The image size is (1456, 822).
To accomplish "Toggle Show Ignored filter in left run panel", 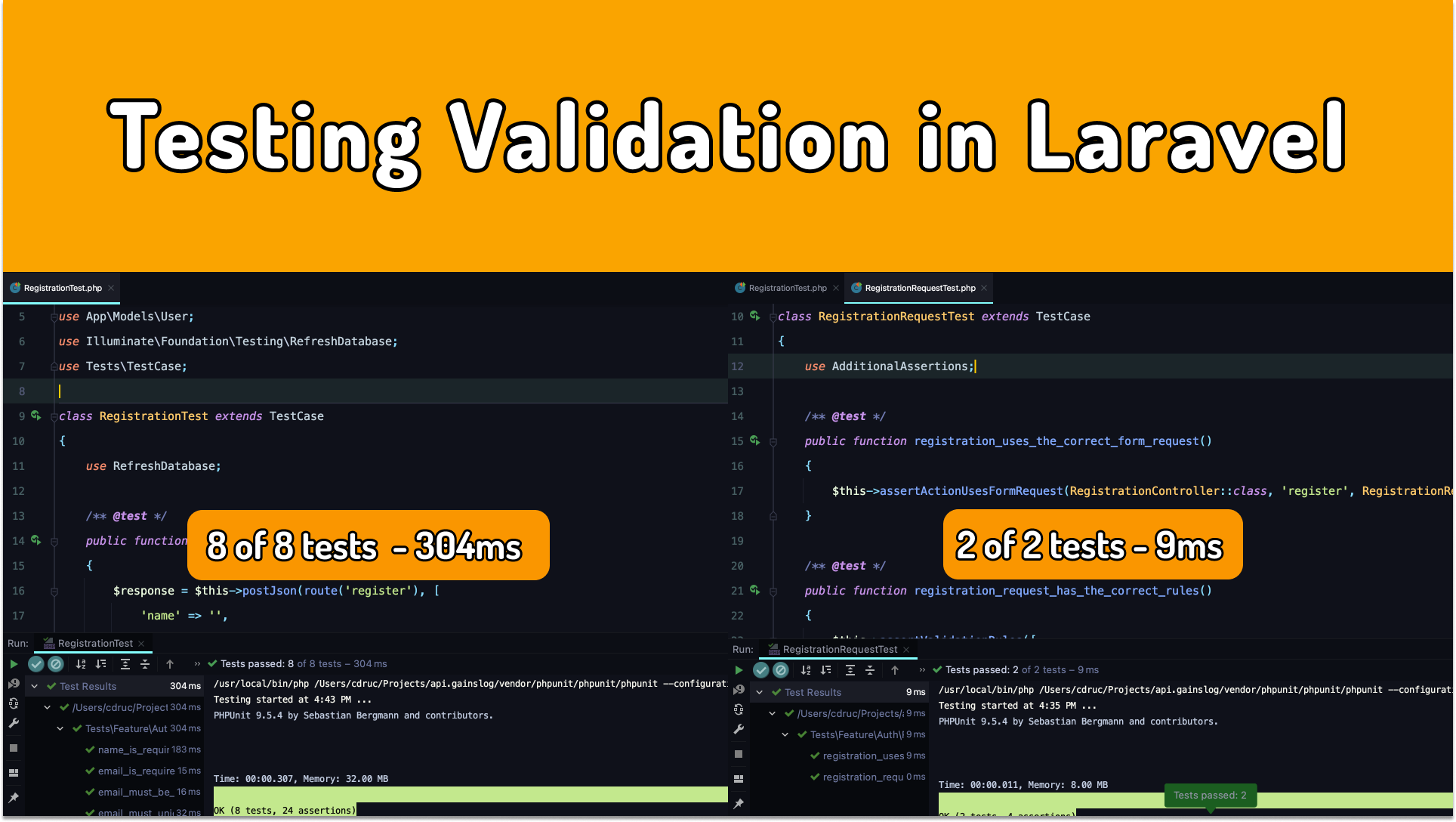I will click(x=56, y=664).
